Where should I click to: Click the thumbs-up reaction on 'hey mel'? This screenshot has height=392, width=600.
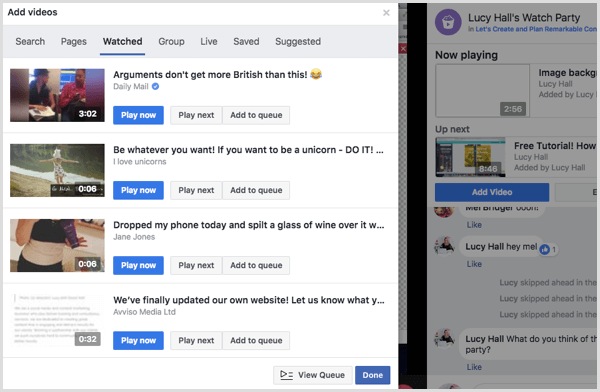pos(545,250)
